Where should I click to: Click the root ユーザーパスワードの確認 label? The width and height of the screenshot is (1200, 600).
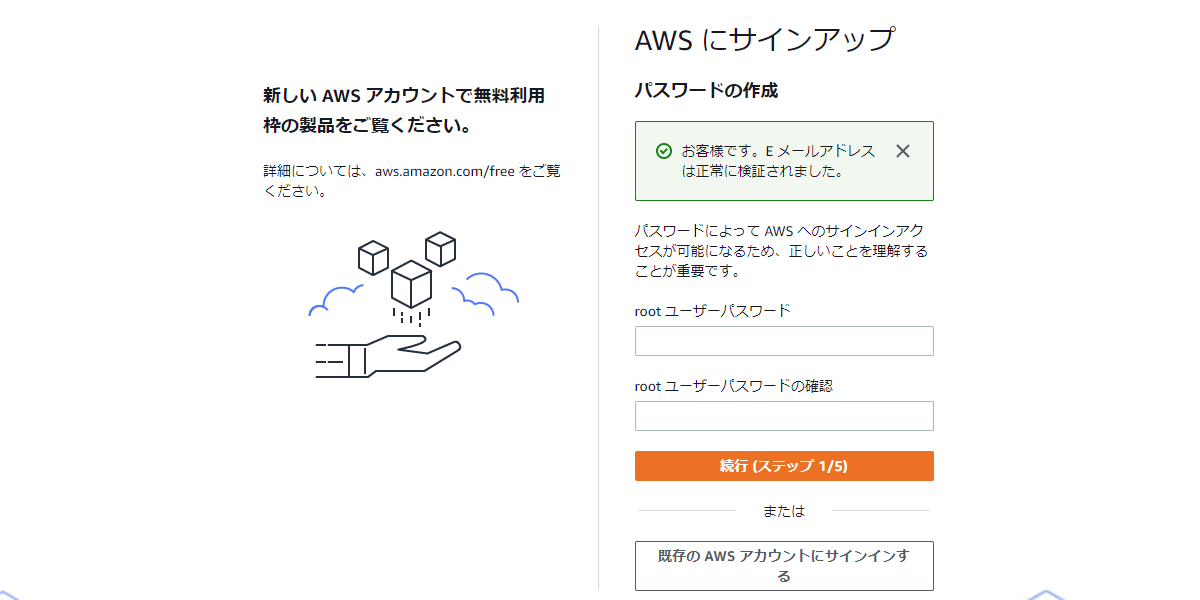pyautogui.click(x=733, y=386)
